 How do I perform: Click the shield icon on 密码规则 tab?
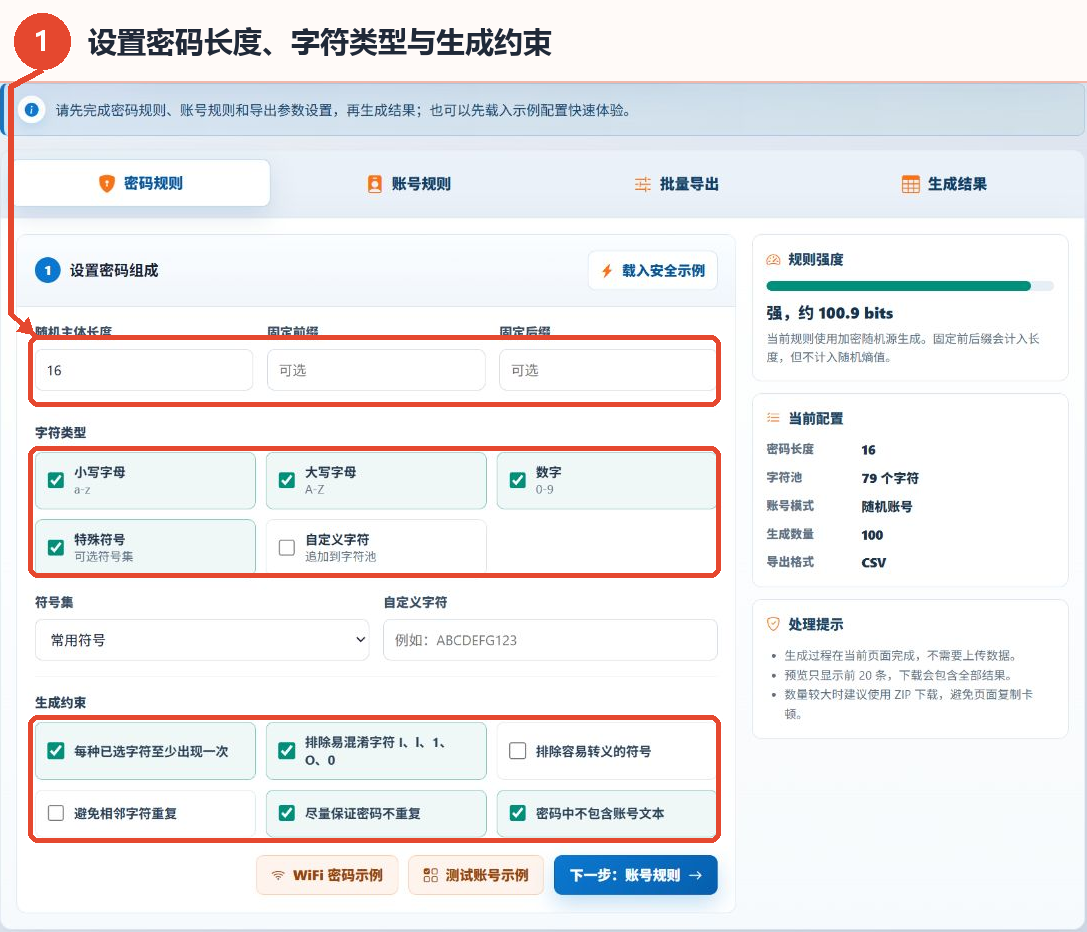(x=107, y=184)
